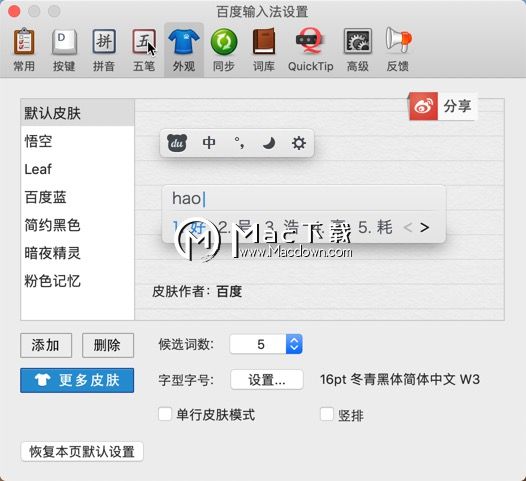Image resolution: width=526 pixels, height=481 pixels.
Task: Close the 百度输入法设置 window
Action: 14,11
